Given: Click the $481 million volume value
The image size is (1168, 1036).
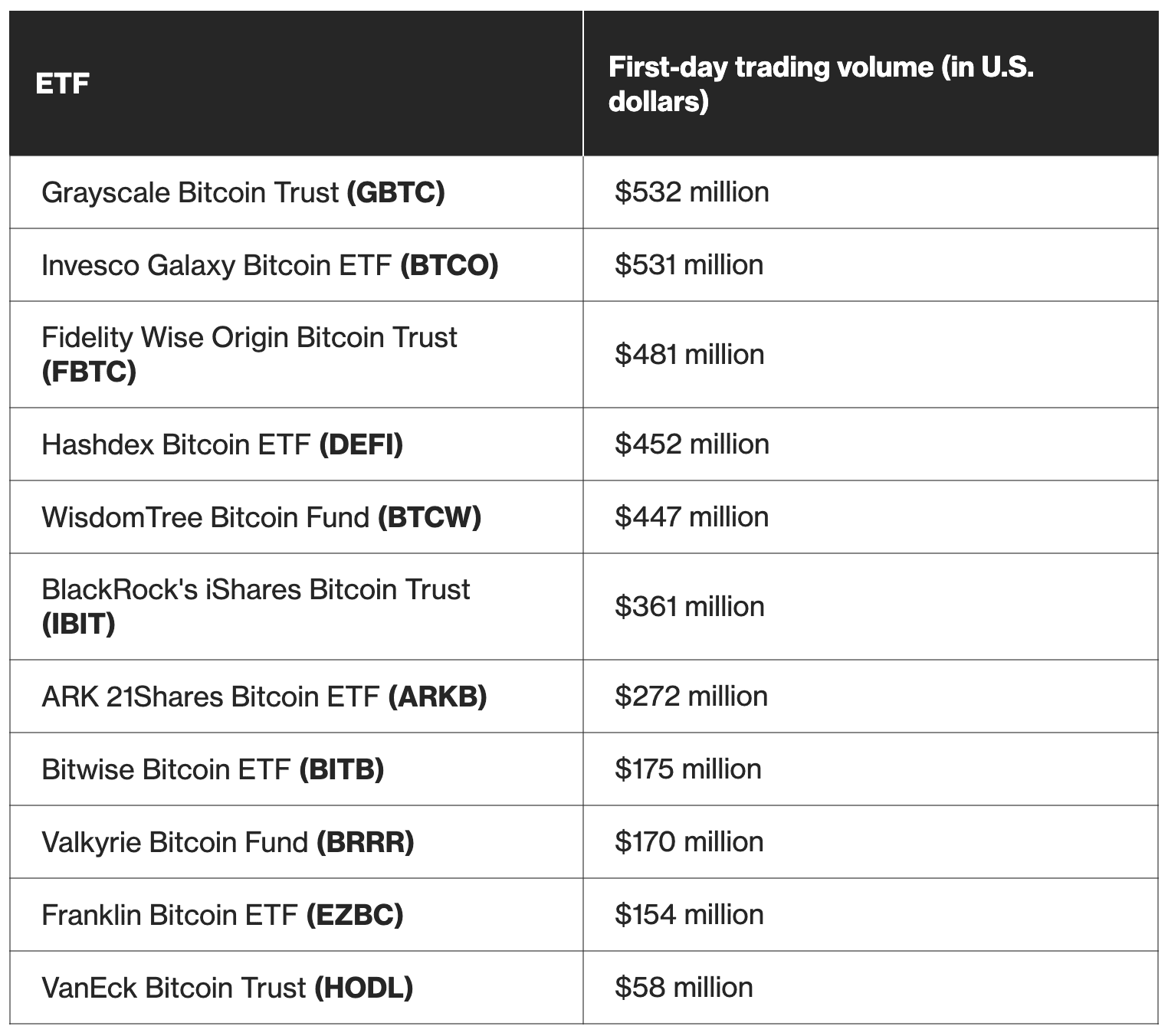Looking at the screenshot, I should click(690, 355).
